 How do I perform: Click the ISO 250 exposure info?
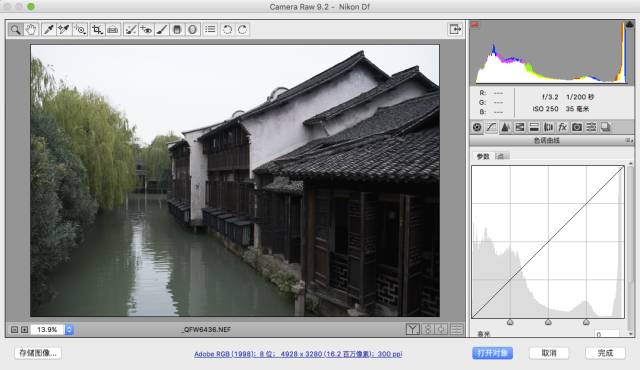tap(545, 109)
